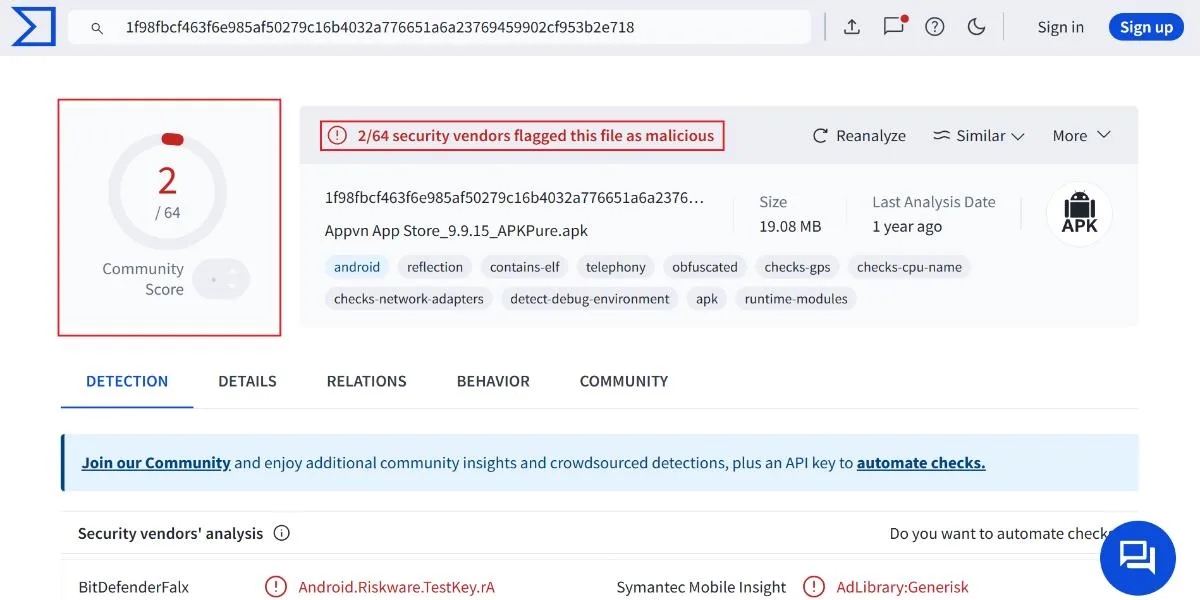
Task: Switch to the RELATIONS tab
Action: pos(366,381)
